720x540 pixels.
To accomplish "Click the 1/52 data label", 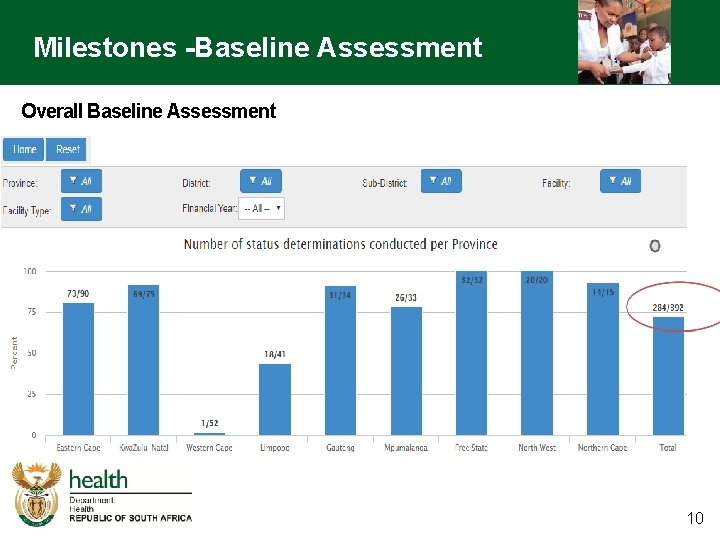I will [x=209, y=423].
